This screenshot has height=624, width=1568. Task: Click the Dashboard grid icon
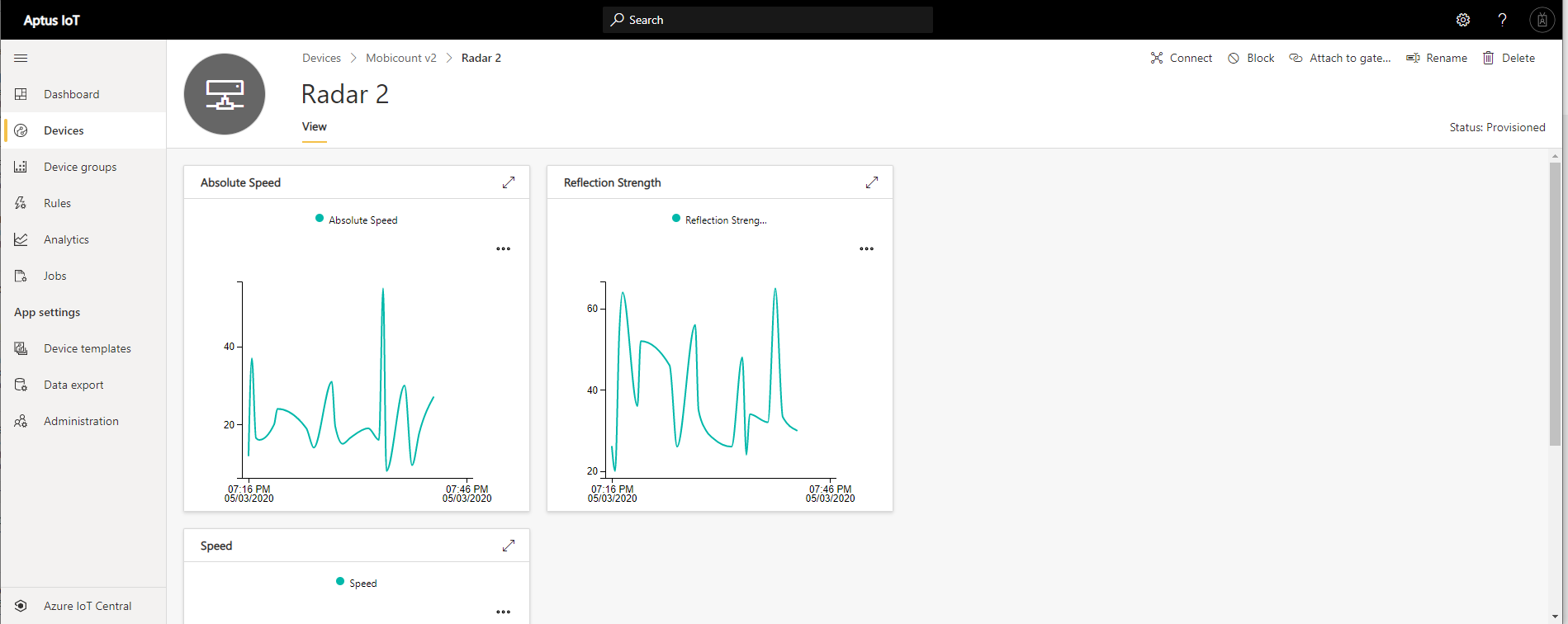21,94
